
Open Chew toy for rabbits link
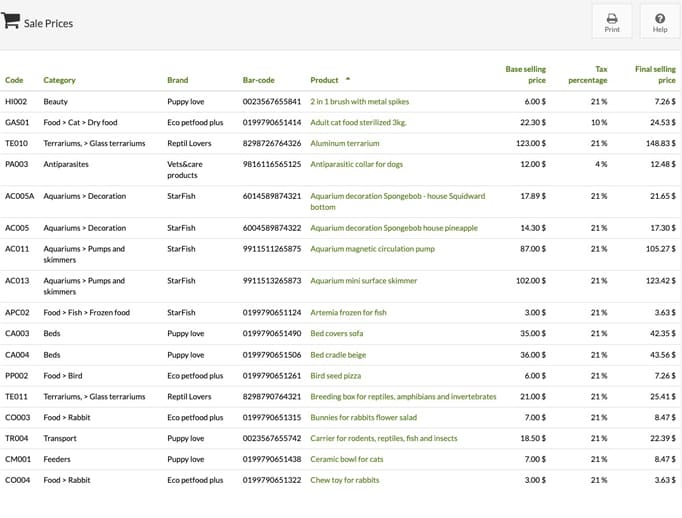point(344,480)
